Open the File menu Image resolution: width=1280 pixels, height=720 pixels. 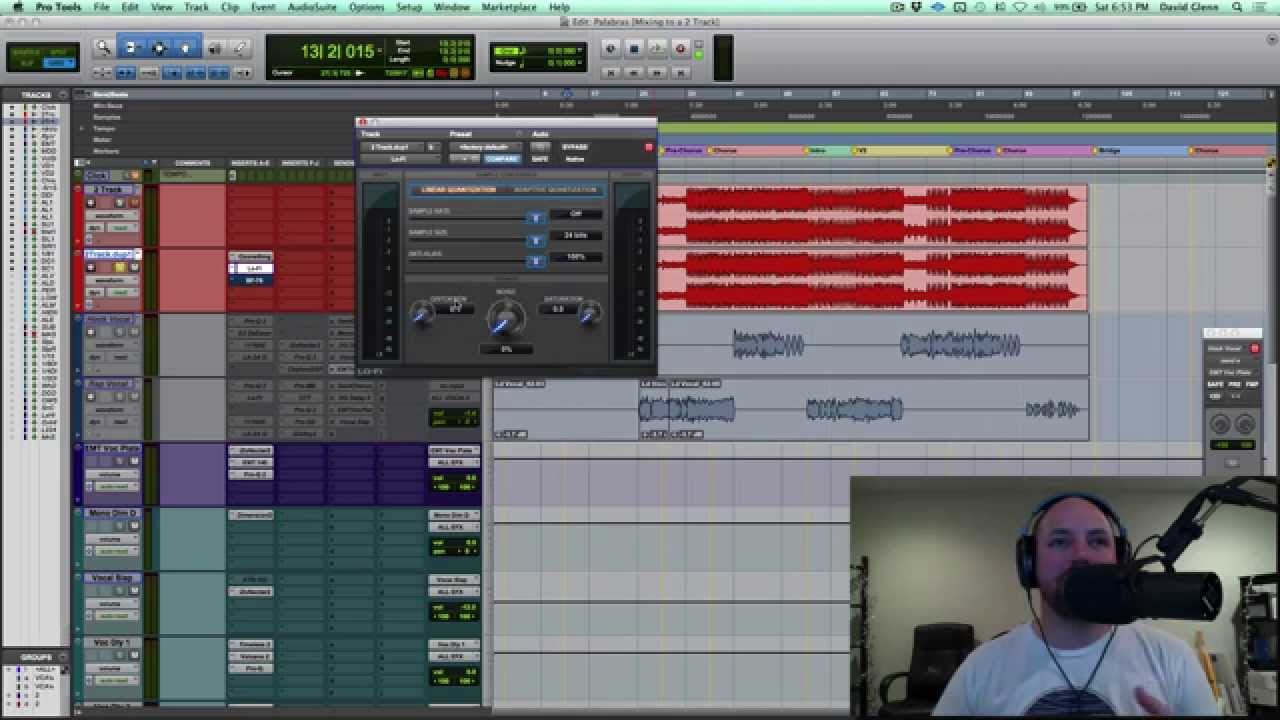pos(101,7)
